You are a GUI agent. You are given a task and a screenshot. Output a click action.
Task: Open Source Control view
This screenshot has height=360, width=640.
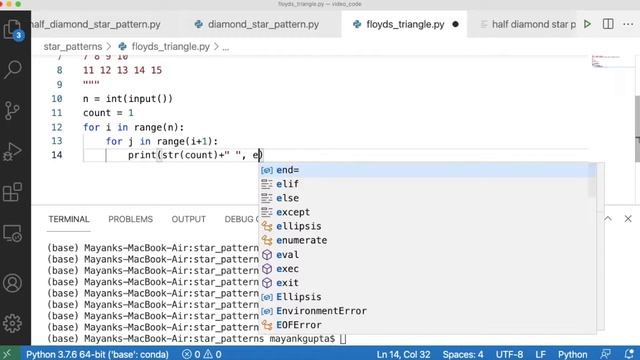(x=13, y=110)
